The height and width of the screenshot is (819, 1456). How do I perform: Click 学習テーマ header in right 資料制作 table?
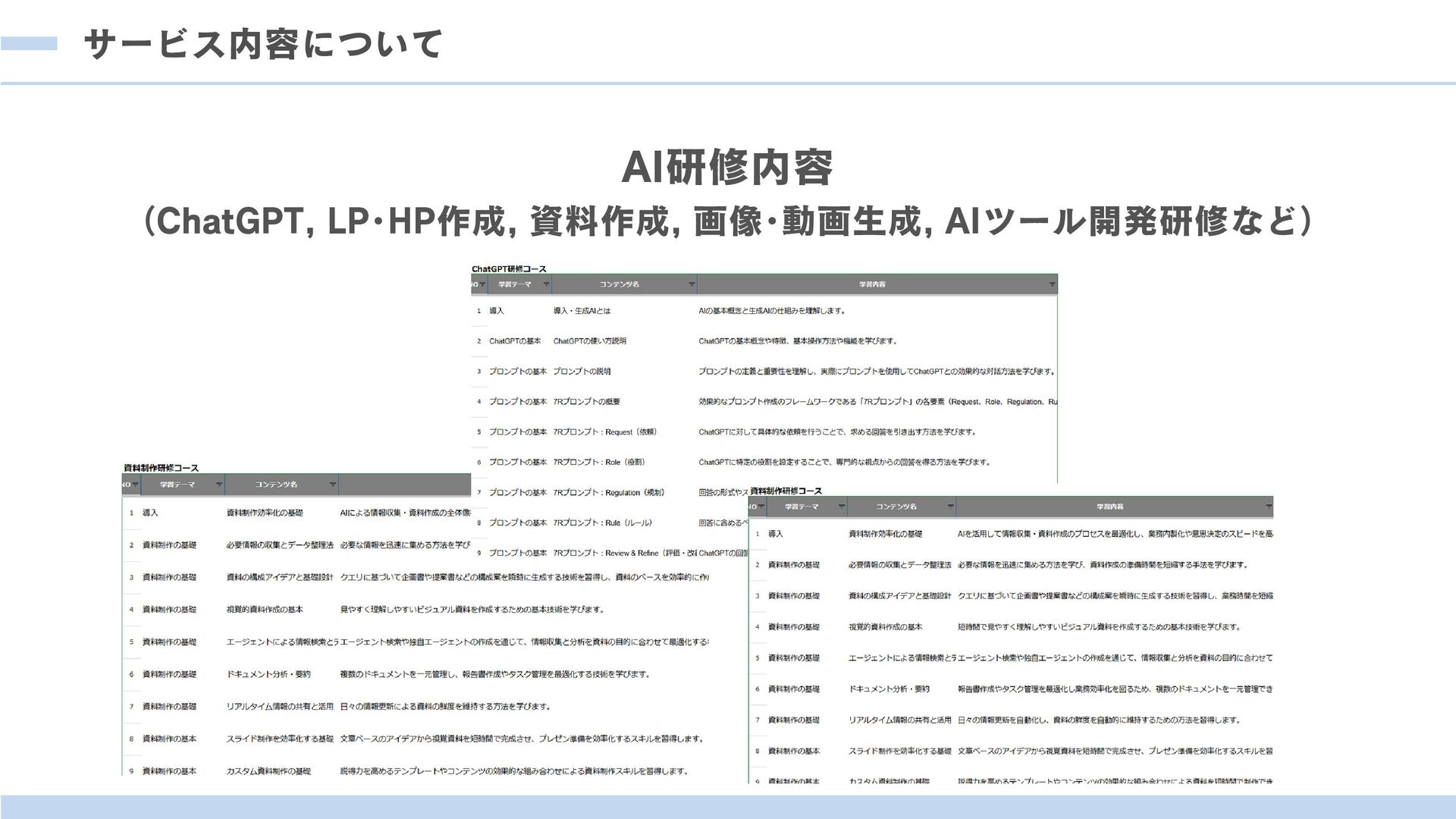[x=802, y=507]
